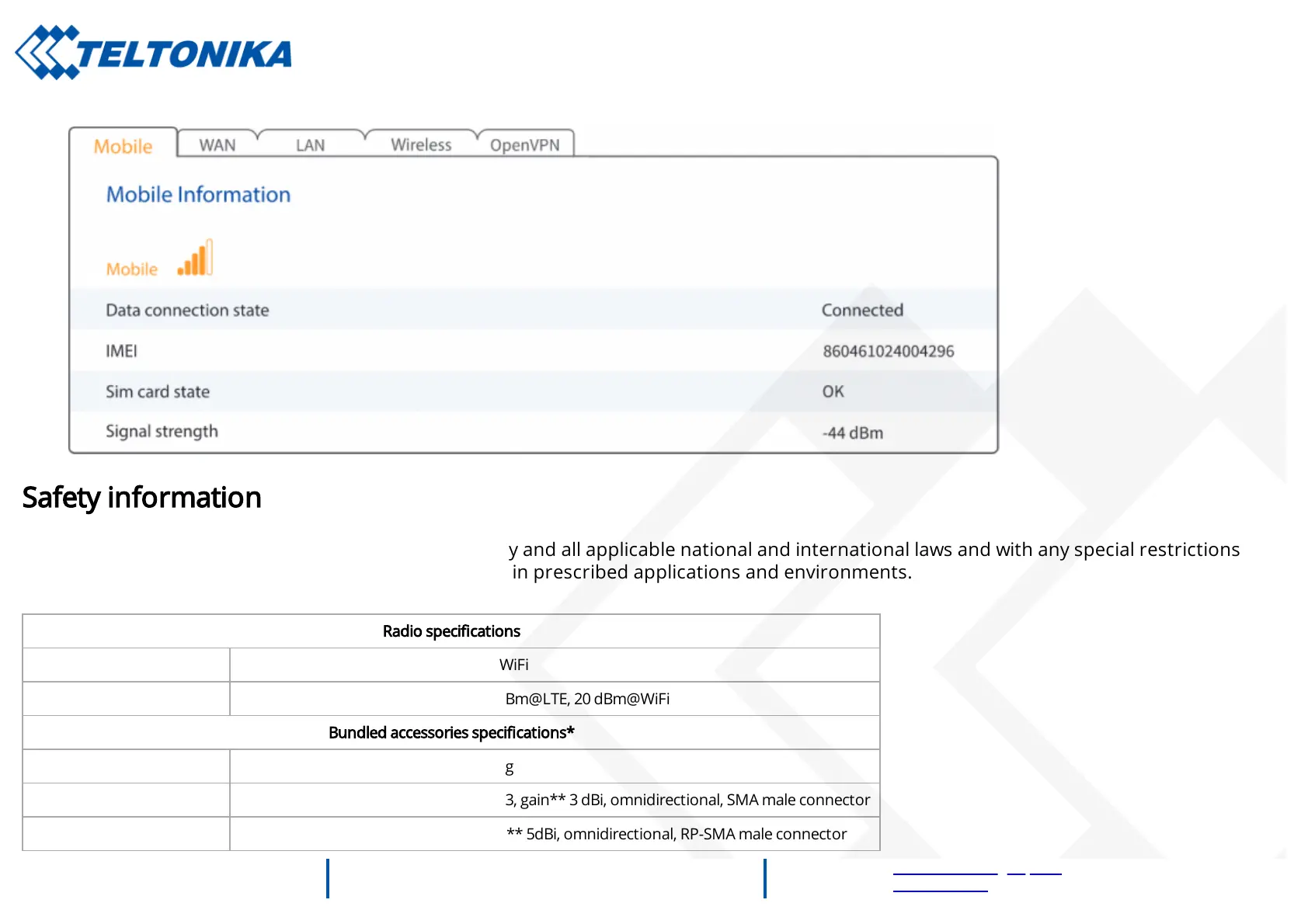
Task: Click the orange Mobile label
Action: point(132,269)
